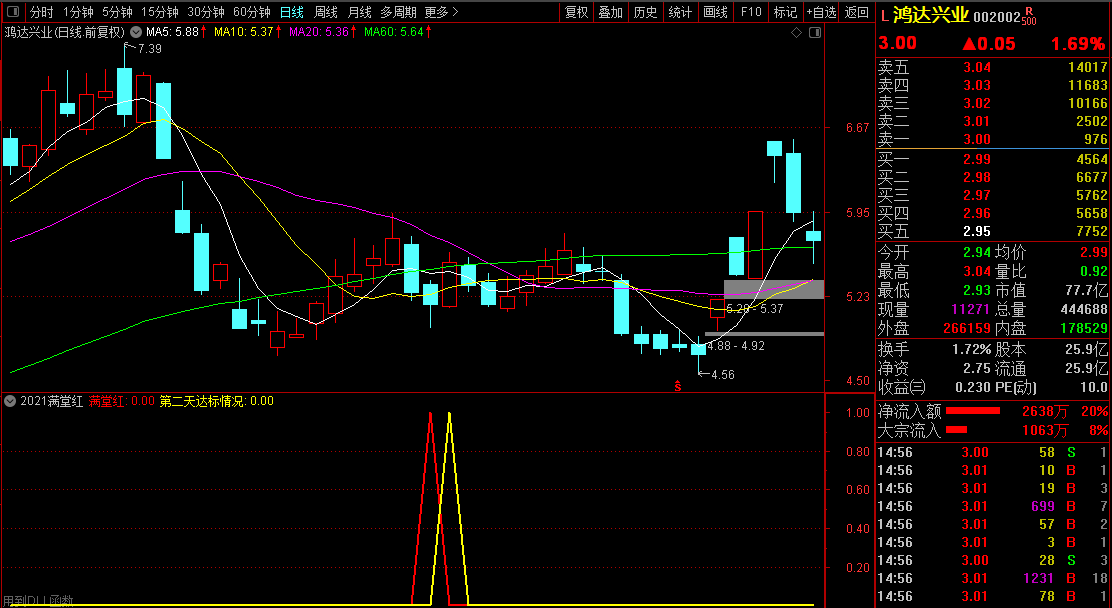Click the 净流入额 red bar
This screenshot has width=1112, height=608.
coord(973,411)
